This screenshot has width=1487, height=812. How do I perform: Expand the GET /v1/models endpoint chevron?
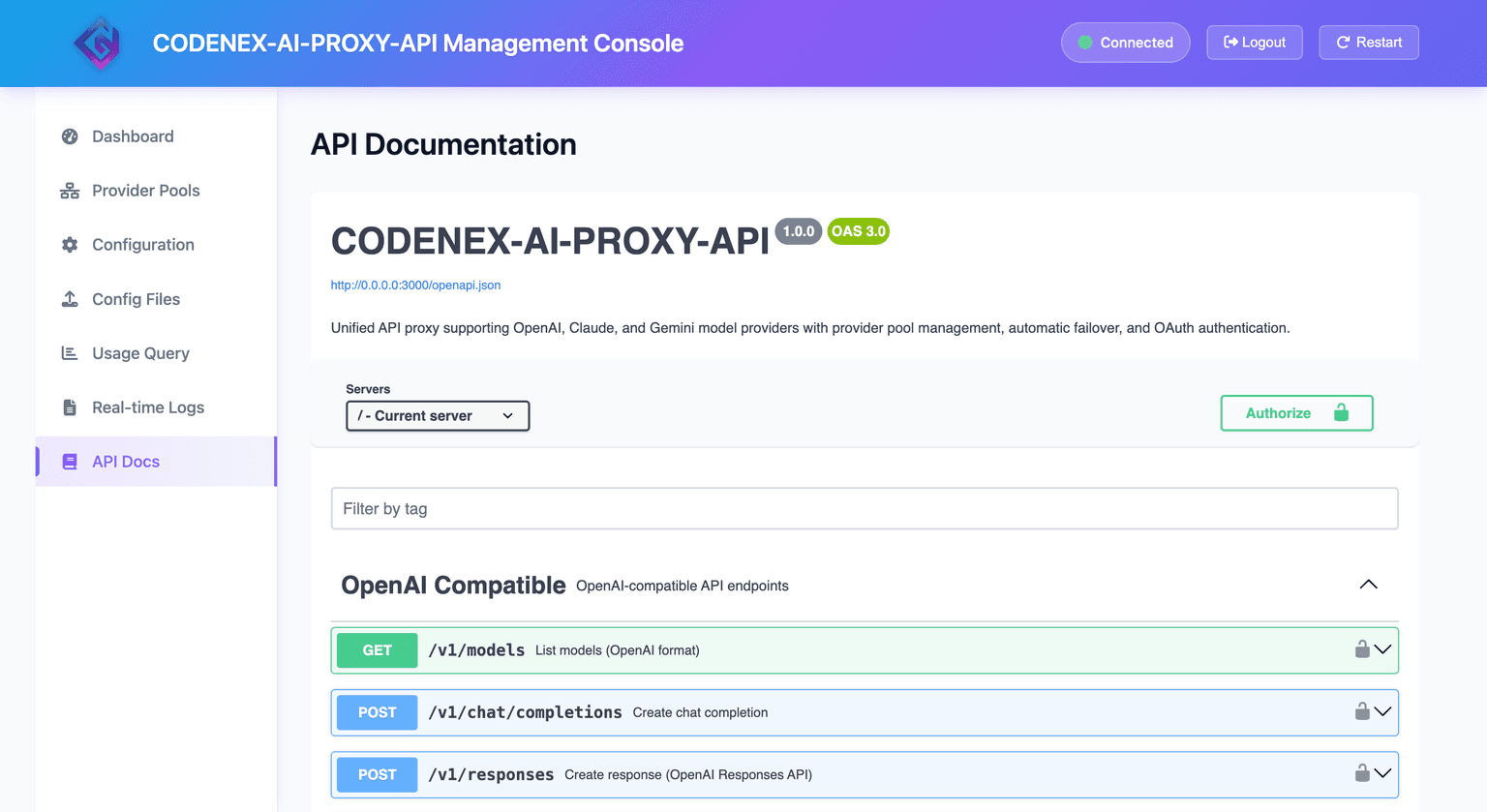point(1382,649)
